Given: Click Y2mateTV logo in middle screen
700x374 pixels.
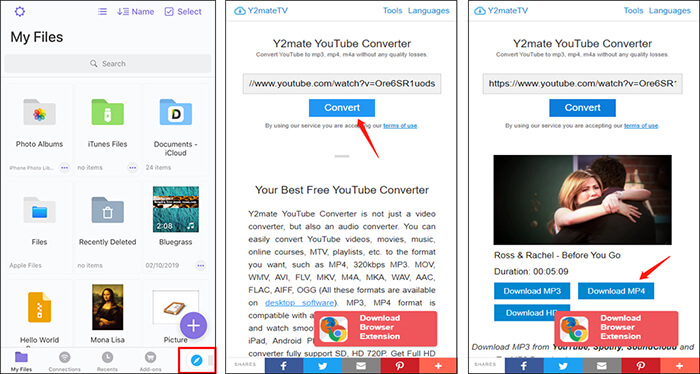Looking at the screenshot, I should point(261,11).
